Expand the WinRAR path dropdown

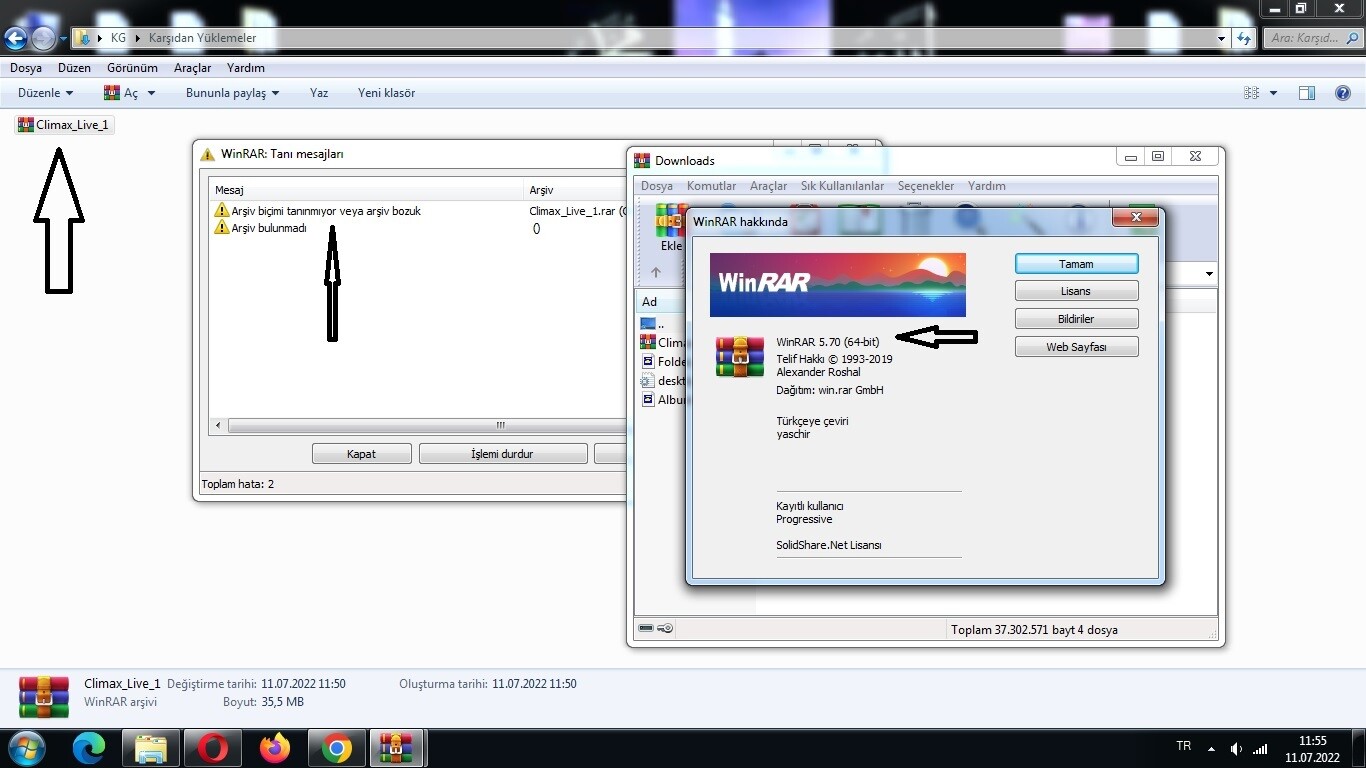pos(1209,274)
